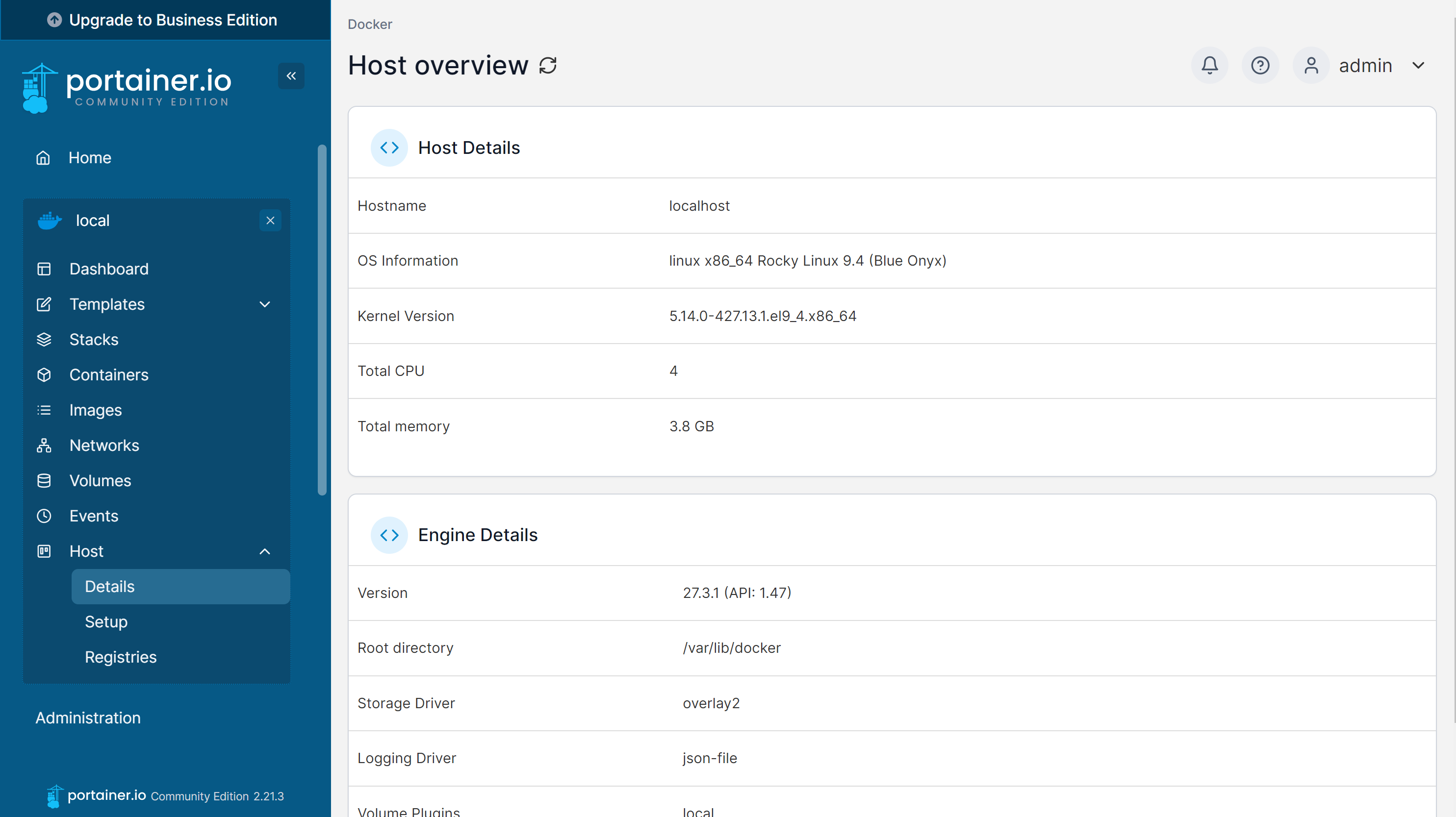The height and width of the screenshot is (817, 1456).
Task: Click the Docker breadcrumb
Action: pyautogui.click(x=370, y=25)
